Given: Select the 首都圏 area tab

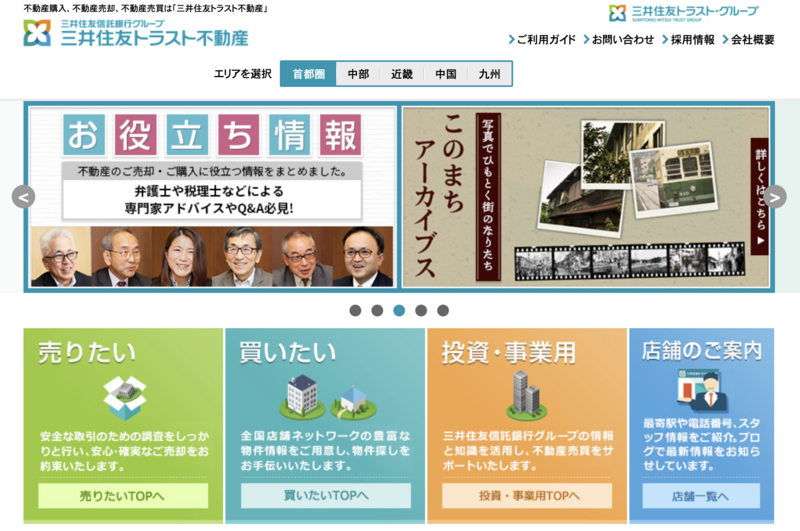Looking at the screenshot, I should (x=308, y=74).
